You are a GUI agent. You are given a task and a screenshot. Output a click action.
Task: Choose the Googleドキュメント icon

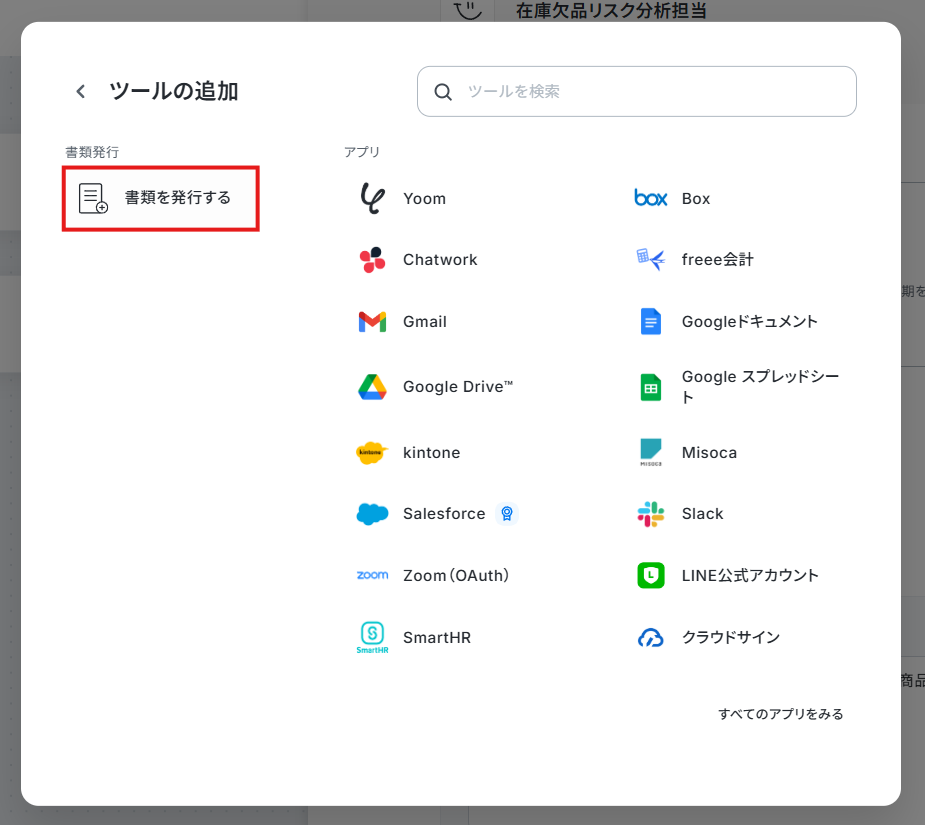click(x=651, y=322)
